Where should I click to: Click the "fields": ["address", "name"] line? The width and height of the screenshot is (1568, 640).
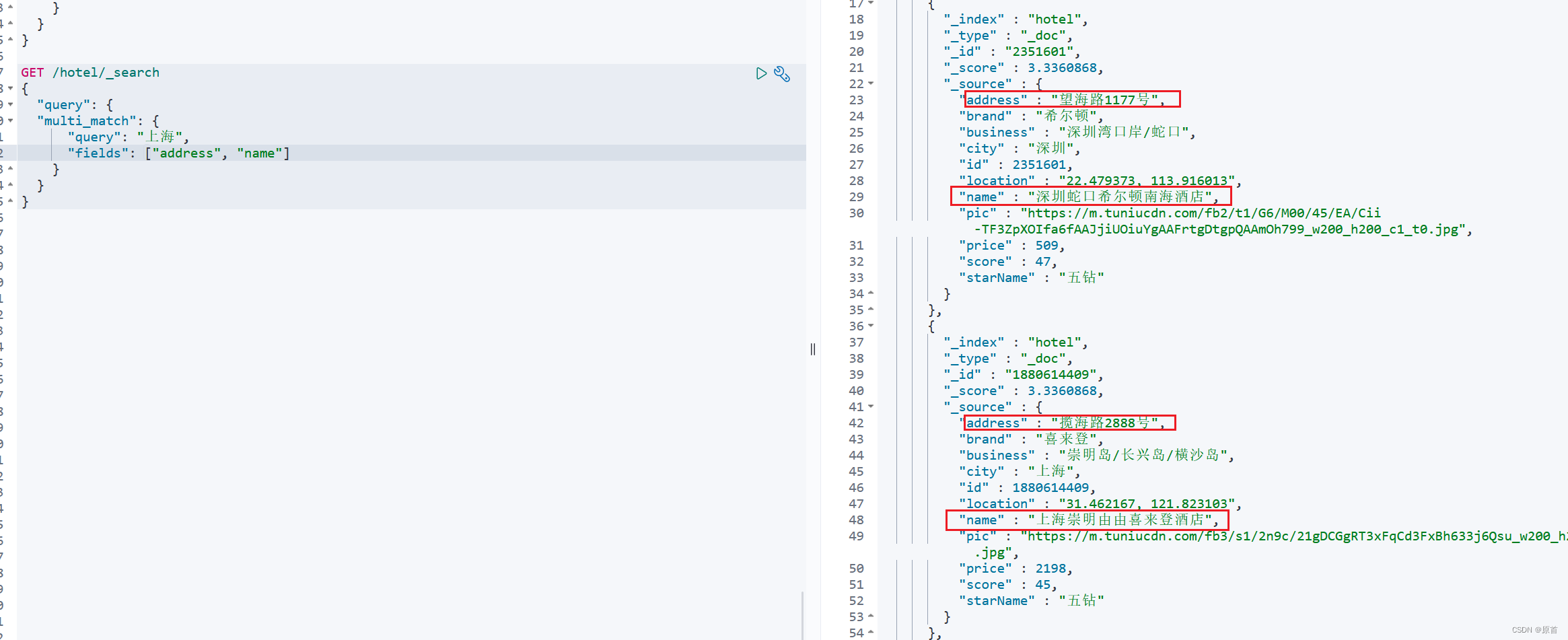(x=178, y=153)
